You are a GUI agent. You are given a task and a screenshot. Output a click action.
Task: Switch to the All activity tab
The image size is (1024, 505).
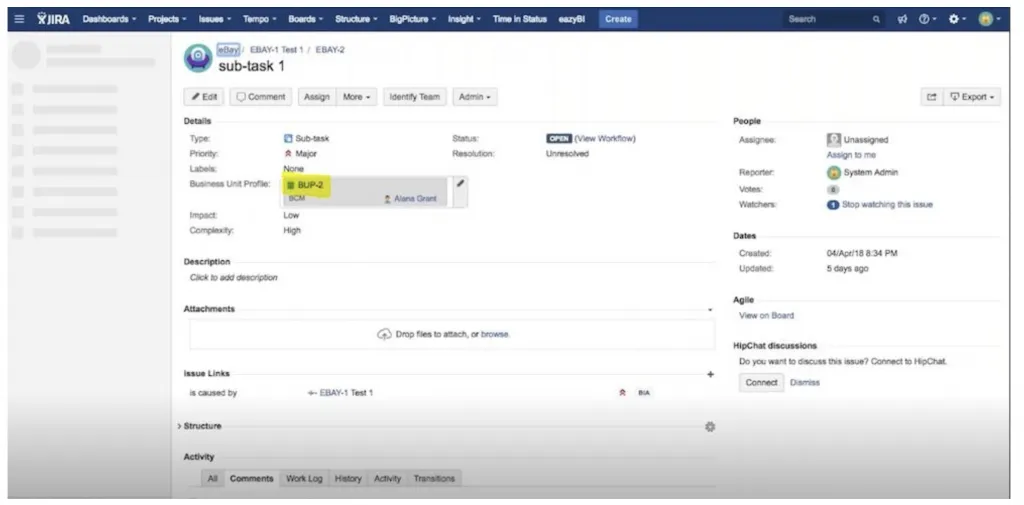(212, 479)
